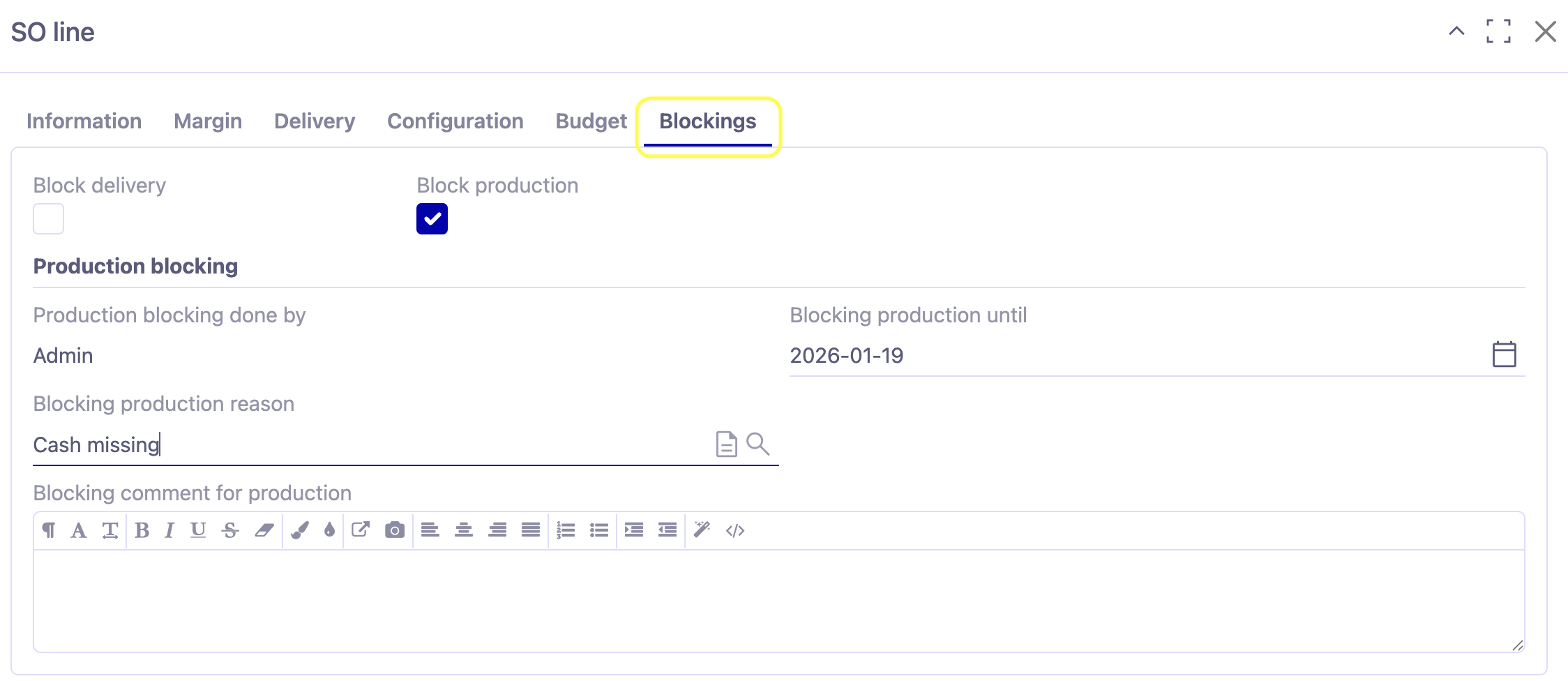Viewport: 1568px width, 681px height.
Task: Insert a numbered list
Action: (566, 530)
